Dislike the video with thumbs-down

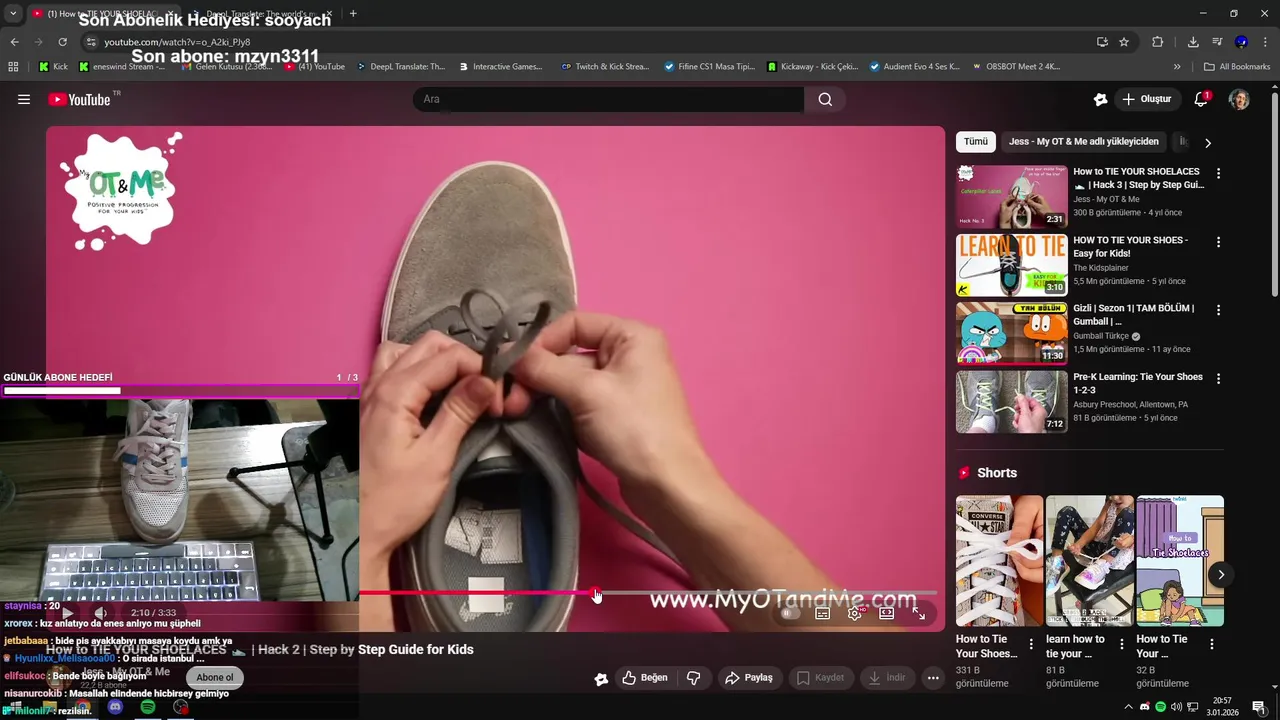pos(694,678)
